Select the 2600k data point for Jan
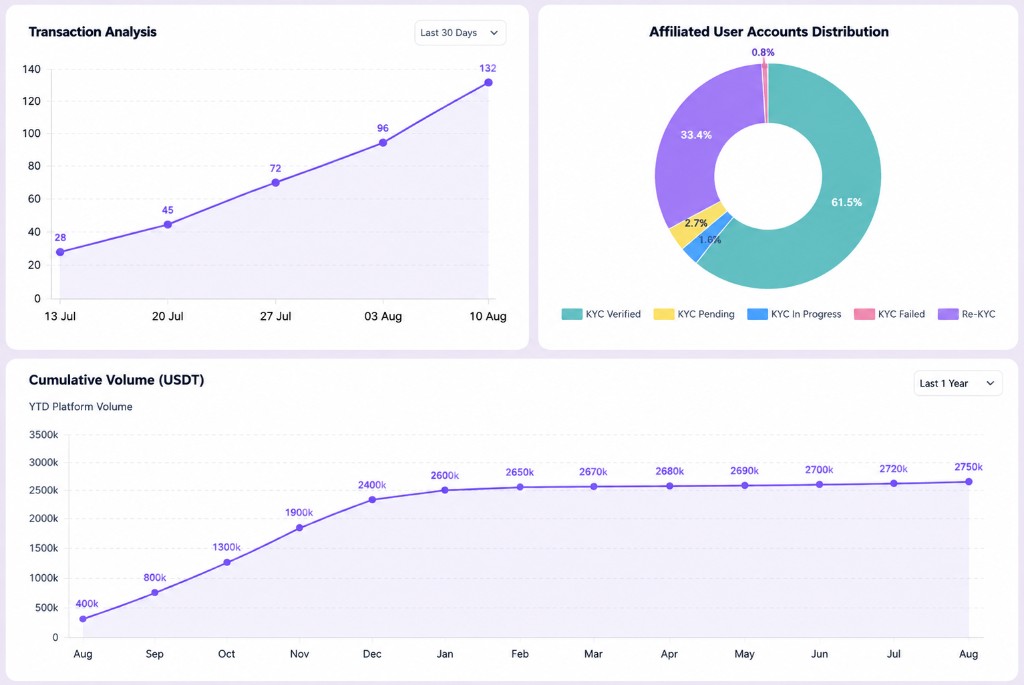This screenshot has width=1024, height=685. 445,490
